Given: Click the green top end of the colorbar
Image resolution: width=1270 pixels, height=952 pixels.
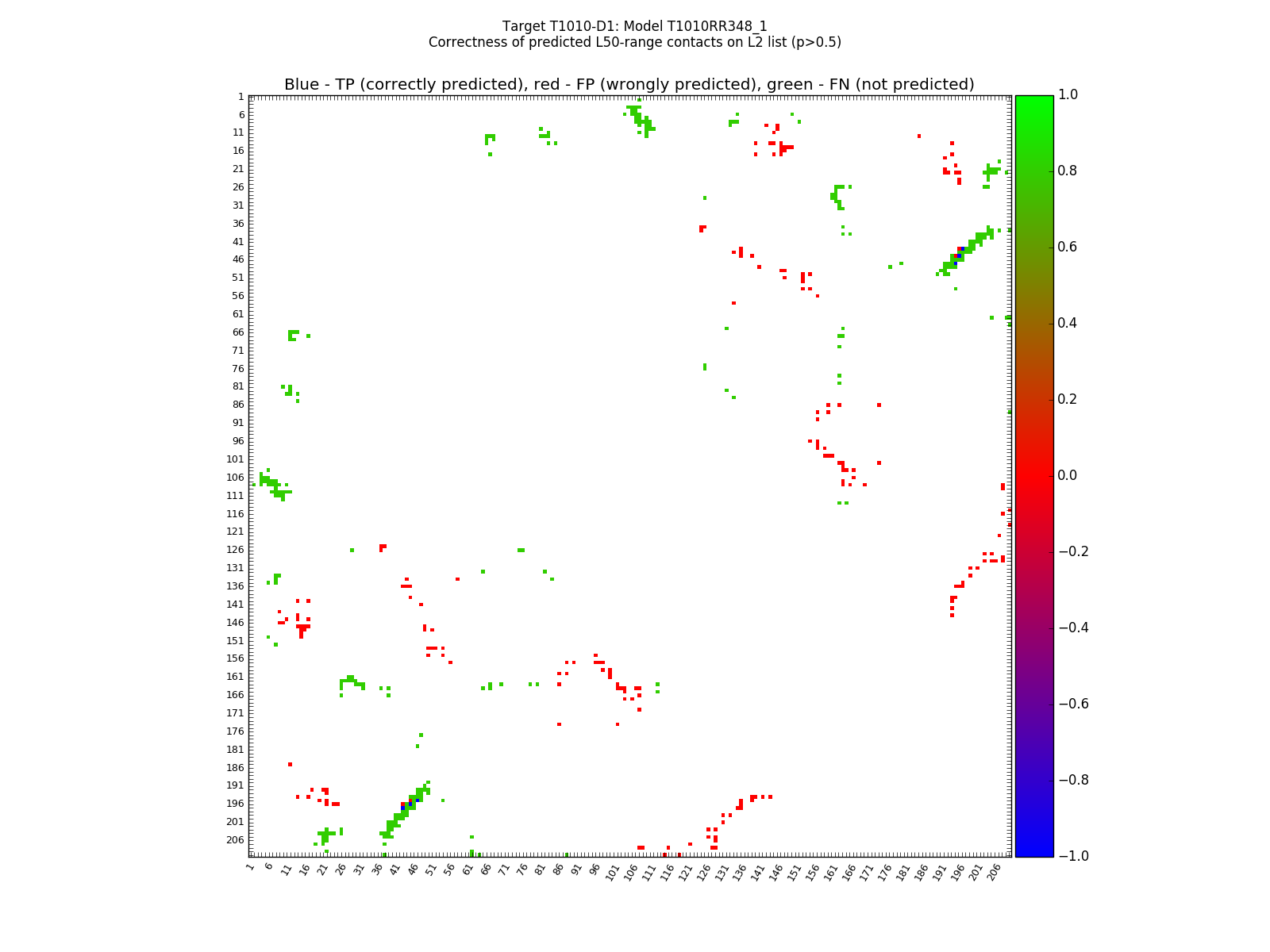Looking at the screenshot, I should [x=1033, y=100].
